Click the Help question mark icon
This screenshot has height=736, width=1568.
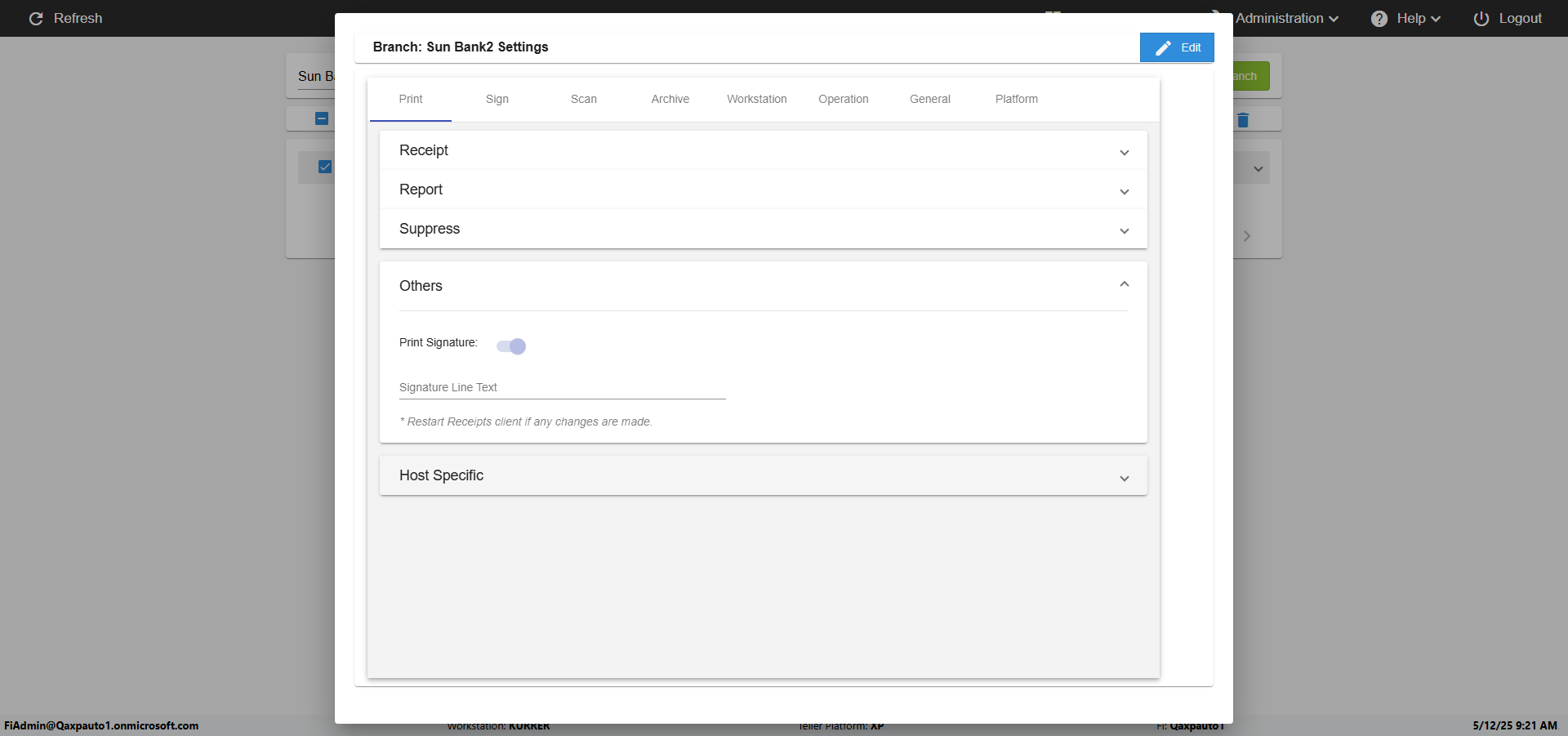point(1379,19)
